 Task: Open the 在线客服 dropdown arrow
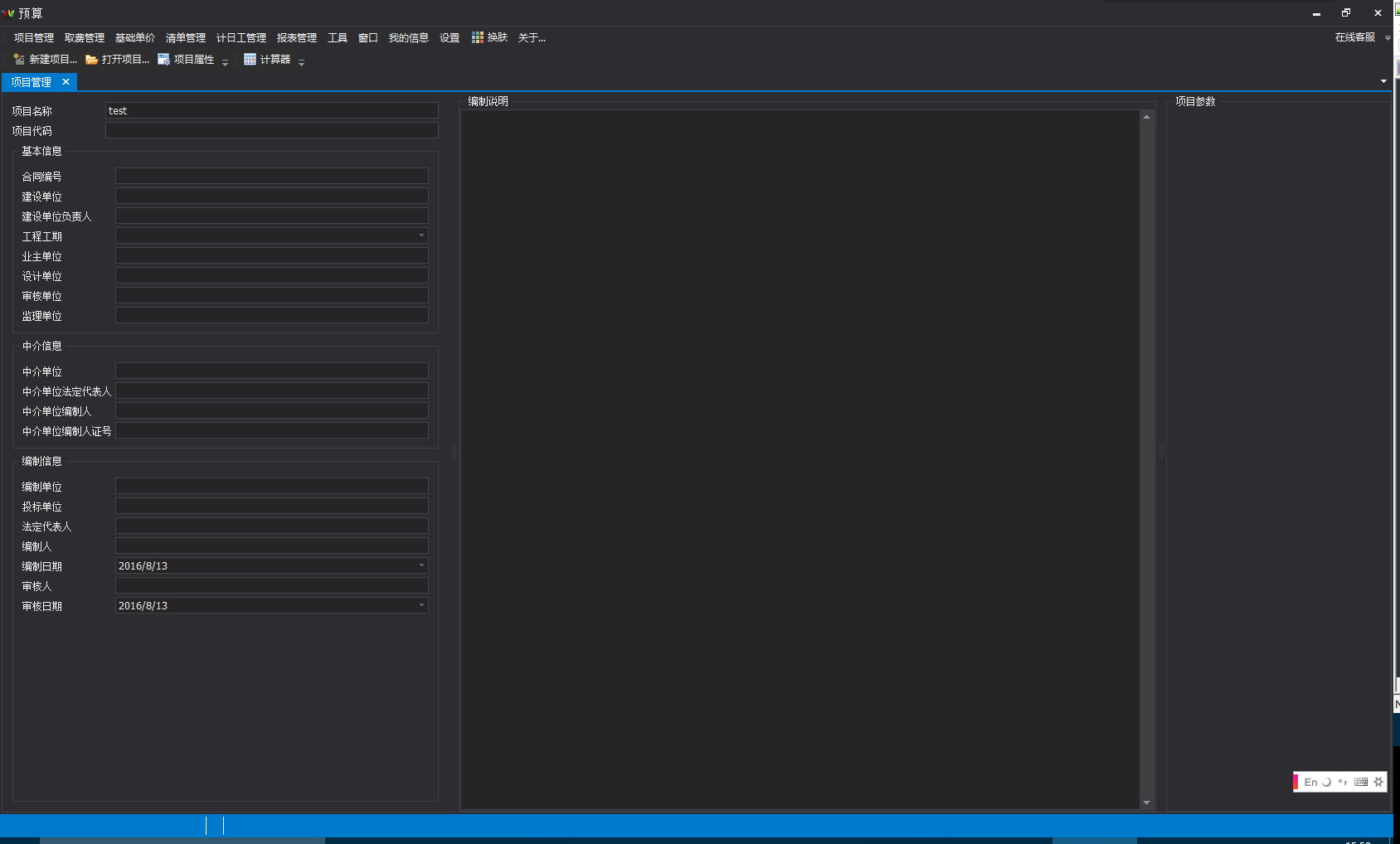click(1388, 38)
